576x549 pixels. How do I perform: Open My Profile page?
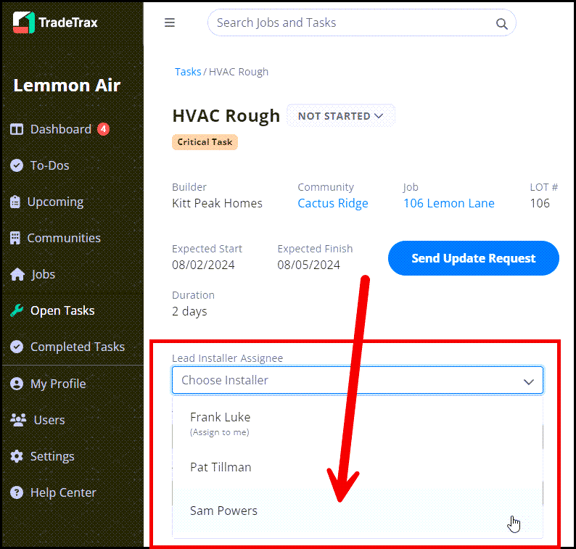click(58, 384)
